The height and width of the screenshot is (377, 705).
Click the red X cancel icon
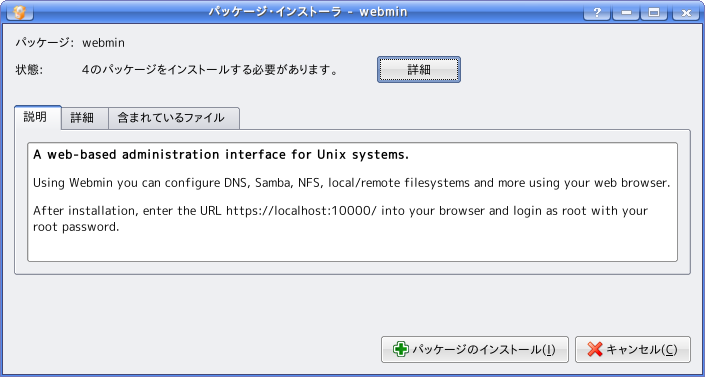pos(594,350)
